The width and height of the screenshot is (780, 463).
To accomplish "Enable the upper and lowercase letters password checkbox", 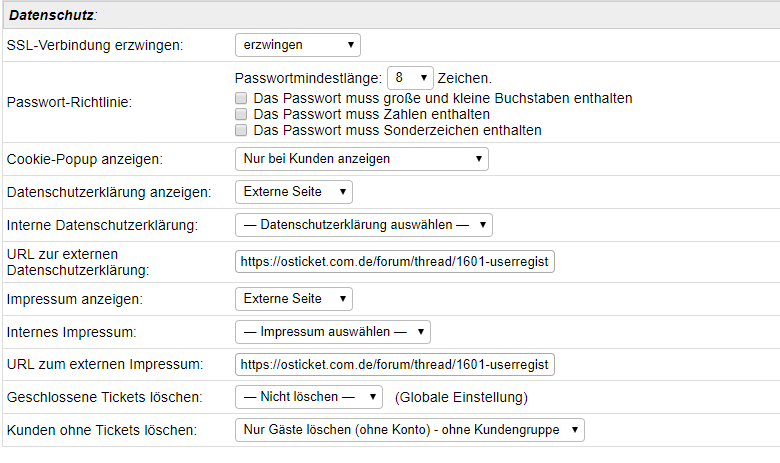I will [241, 99].
